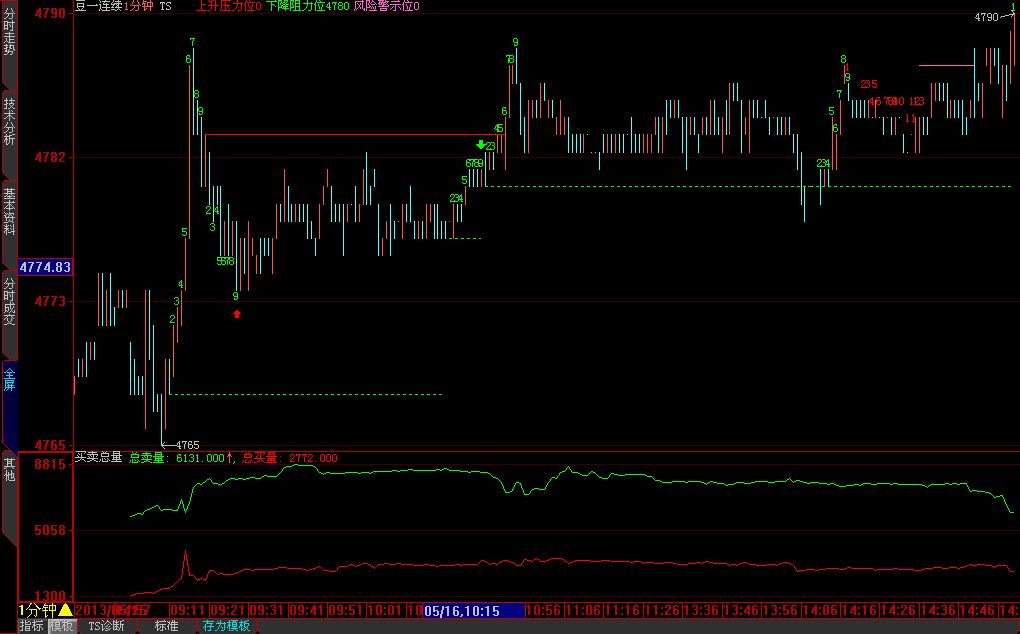Open the TS诊断 tab
This screenshot has width=1020, height=634.
106,626
